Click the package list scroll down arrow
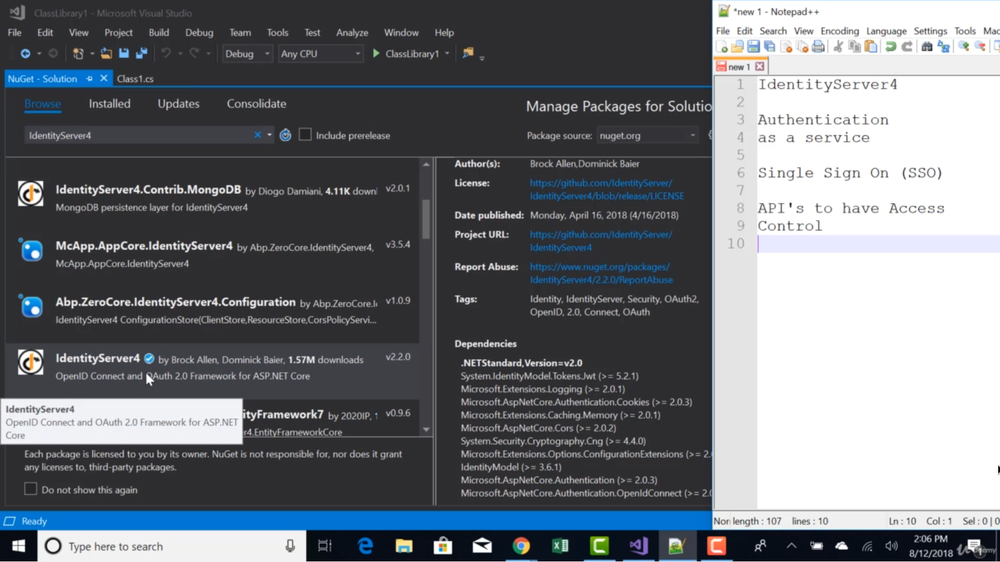The width and height of the screenshot is (1000, 562). pos(426,429)
